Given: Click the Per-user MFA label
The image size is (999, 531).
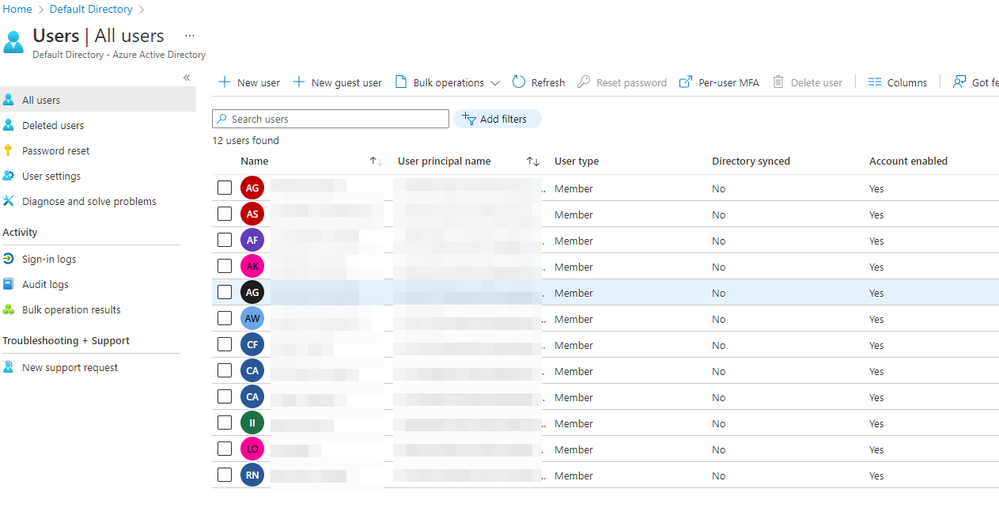Looking at the screenshot, I should click(x=729, y=82).
